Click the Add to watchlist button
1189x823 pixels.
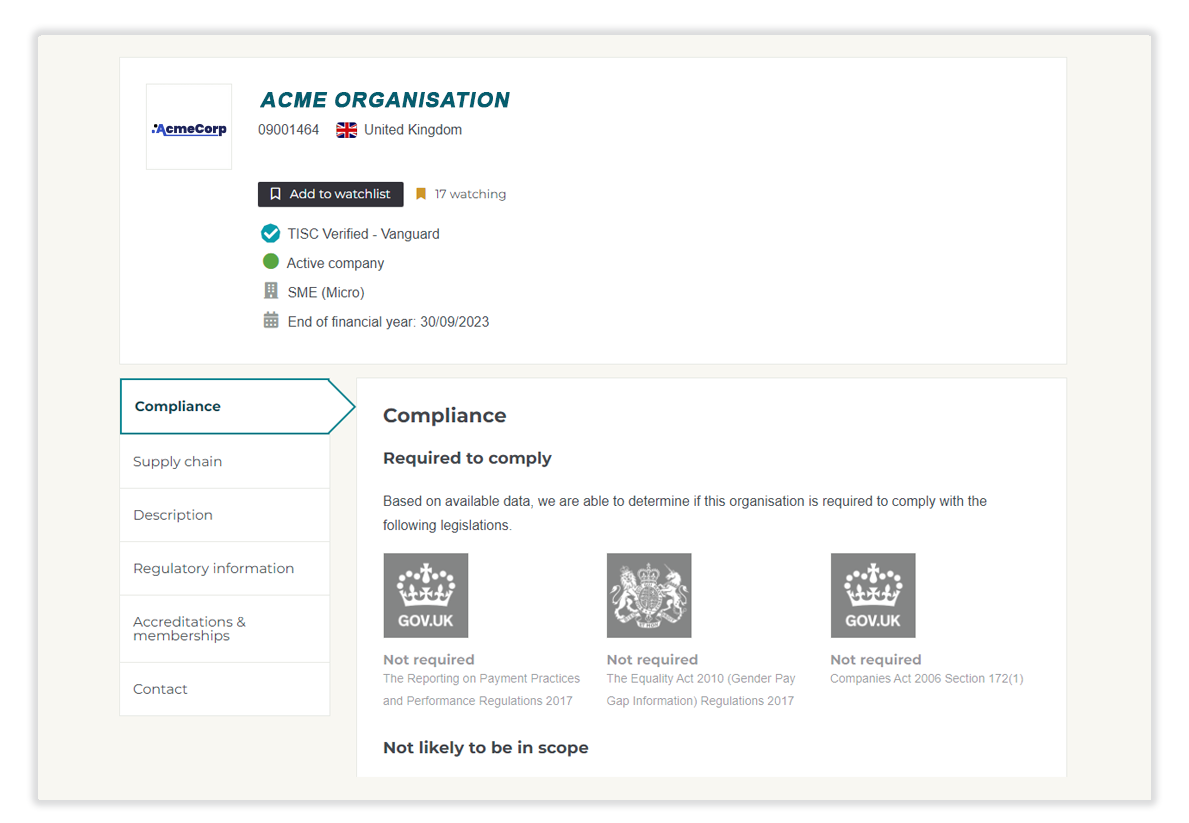pyautogui.click(x=330, y=194)
